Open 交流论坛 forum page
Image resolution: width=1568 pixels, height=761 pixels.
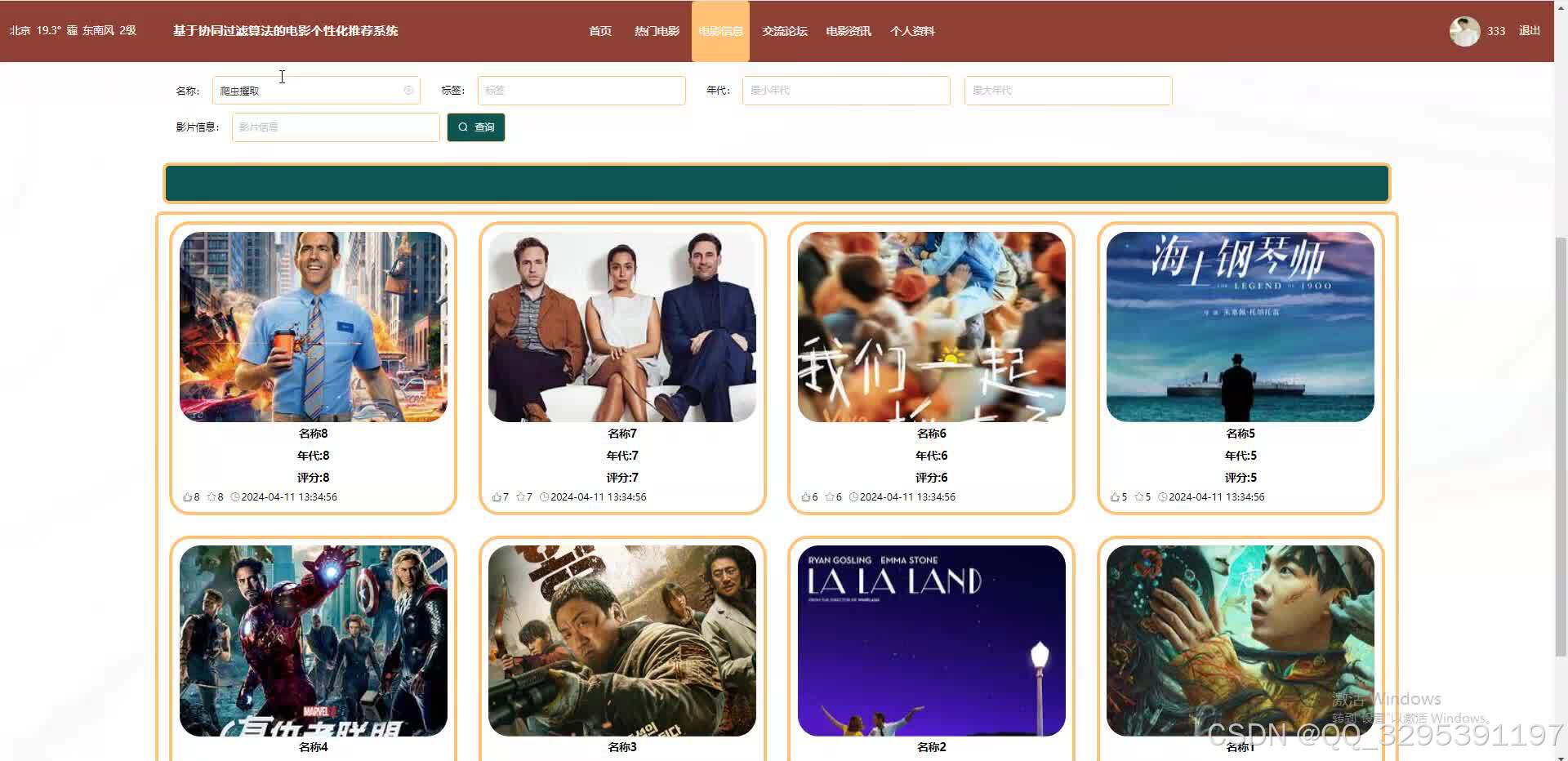pos(785,31)
